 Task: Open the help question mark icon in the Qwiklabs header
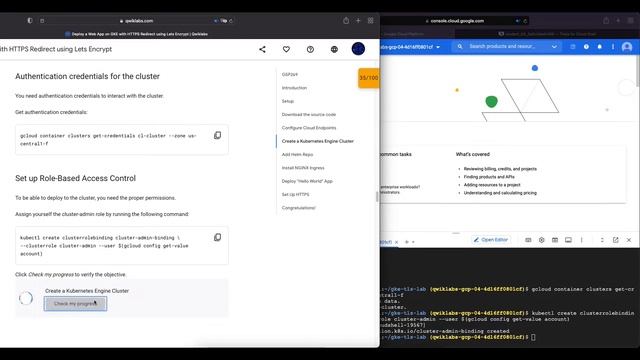(310, 49)
